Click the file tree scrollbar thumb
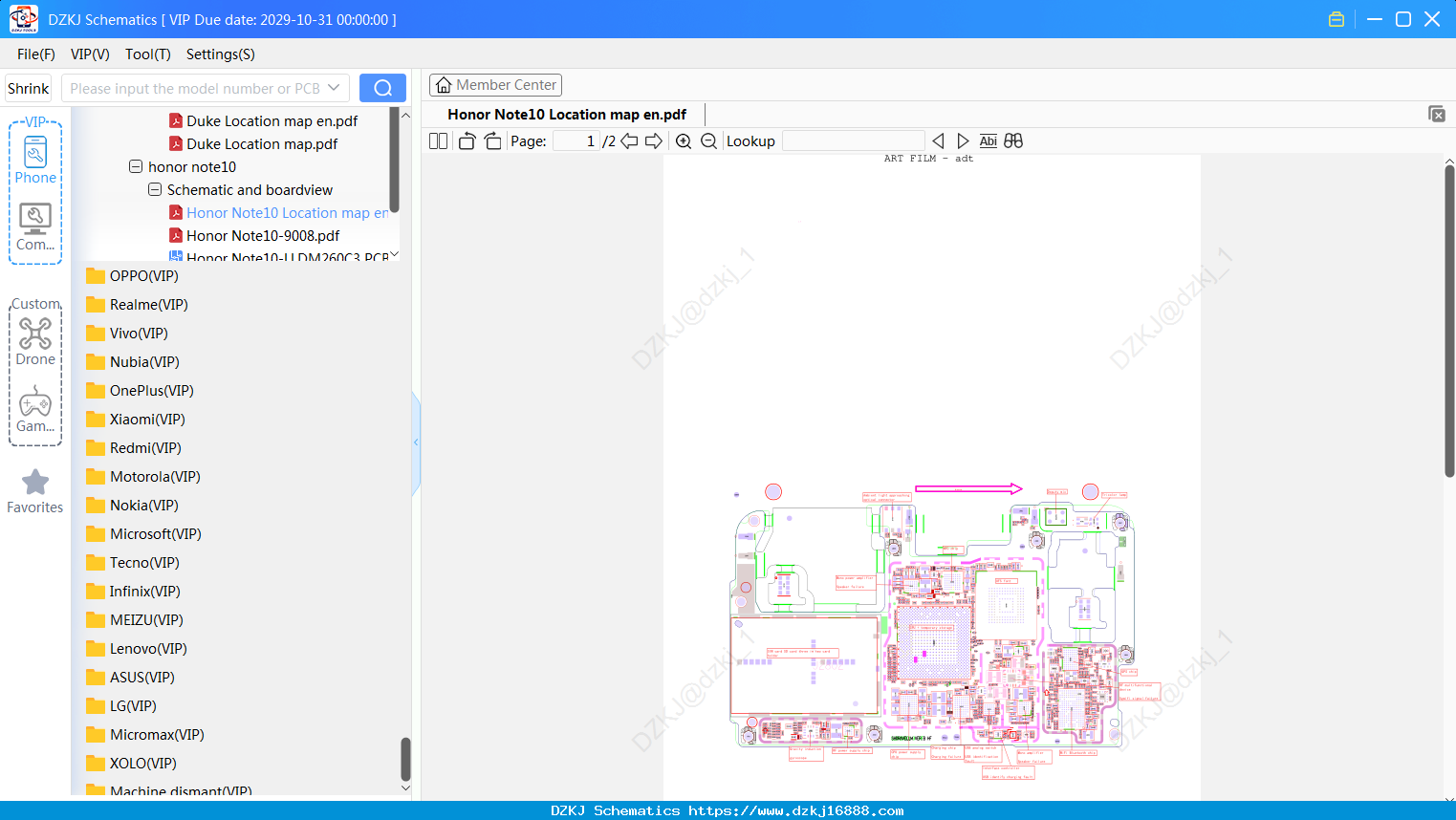 pyautogui.click(x=394, y=160)
